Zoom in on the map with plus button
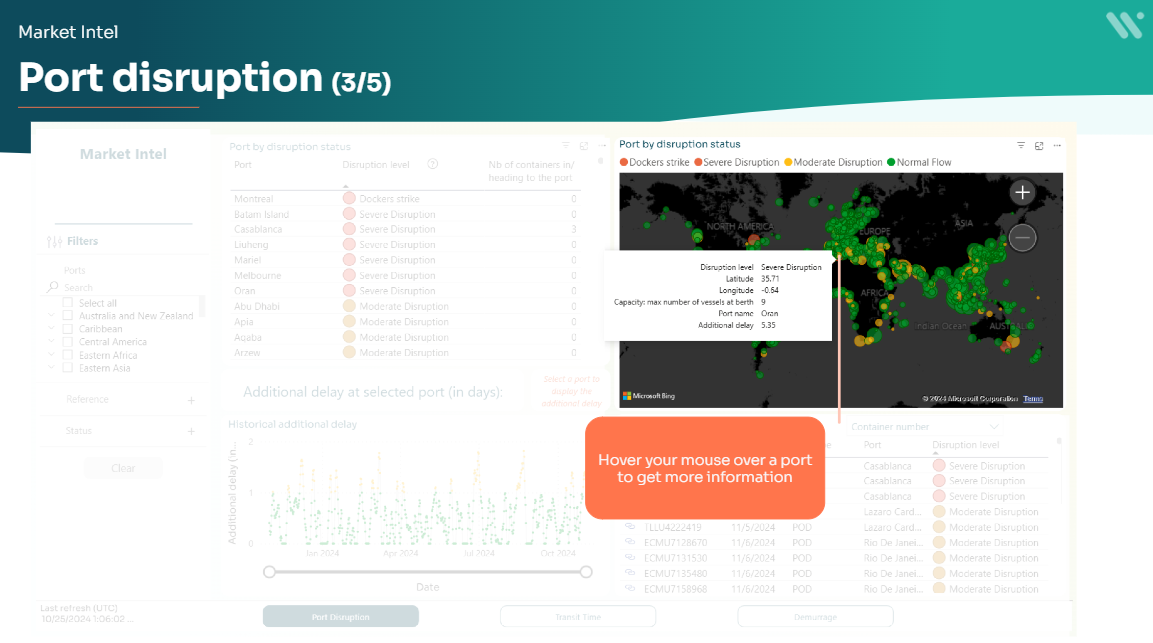Screen dimensions: 1153x643 pos(1022,193)
